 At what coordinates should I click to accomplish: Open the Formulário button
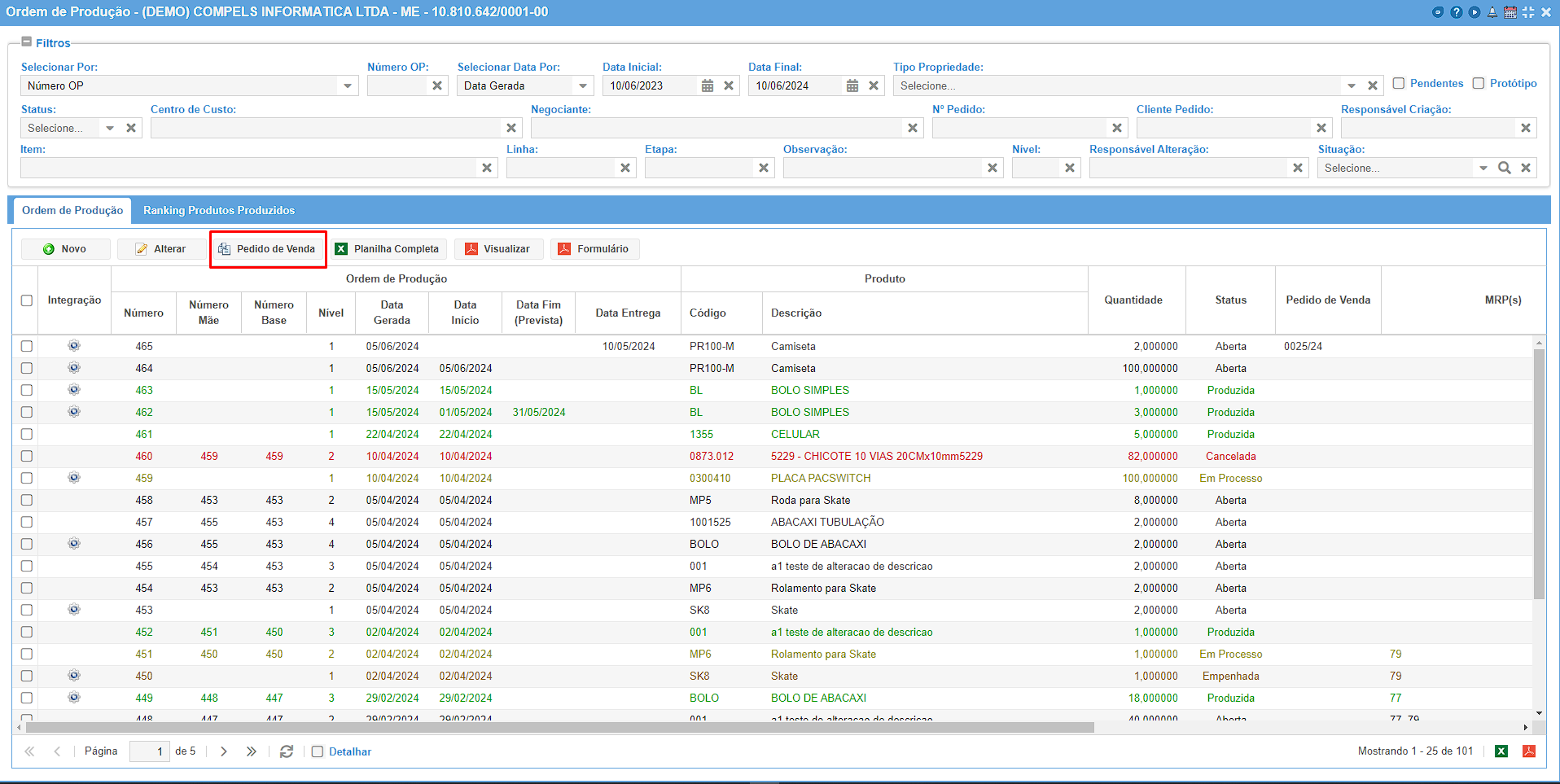click(x=594, y=249)
